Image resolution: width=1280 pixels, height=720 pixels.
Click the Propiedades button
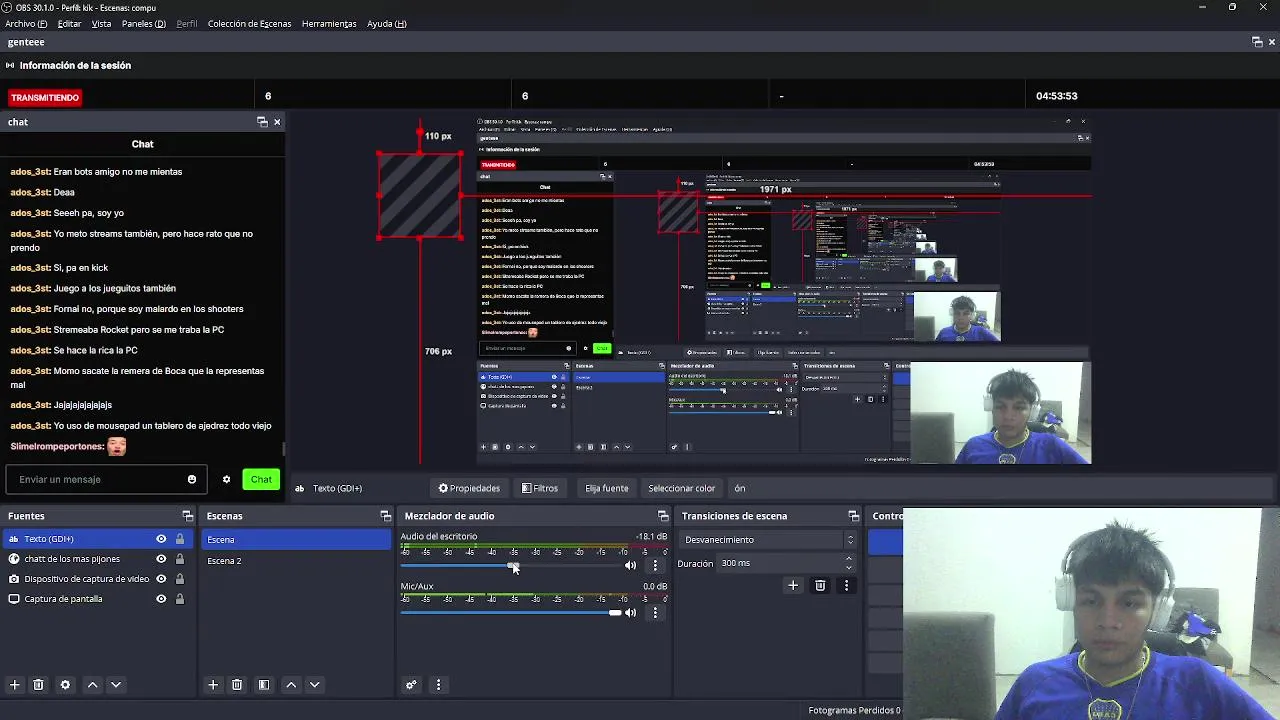[469, 488]
